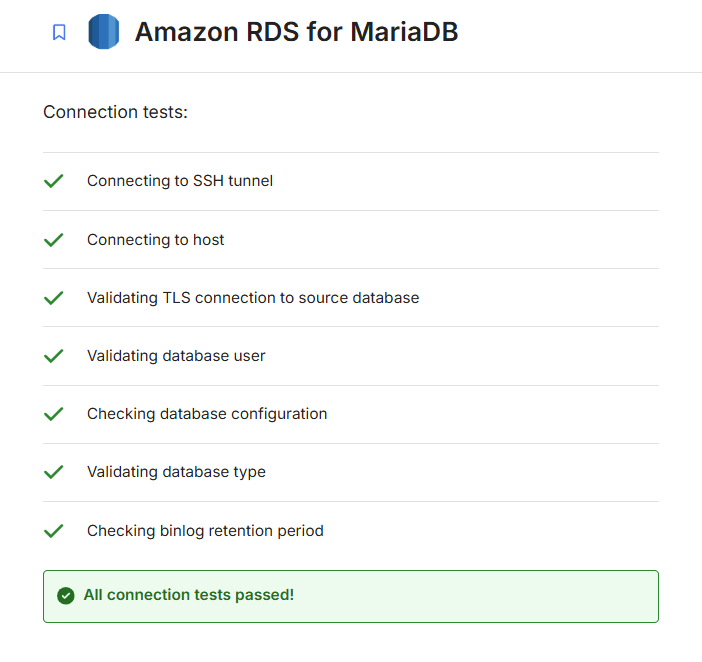The width and height of the screenshot is (702, 662).
Task: Click checkmark beside Validating database user
Action: pos(54,356)
